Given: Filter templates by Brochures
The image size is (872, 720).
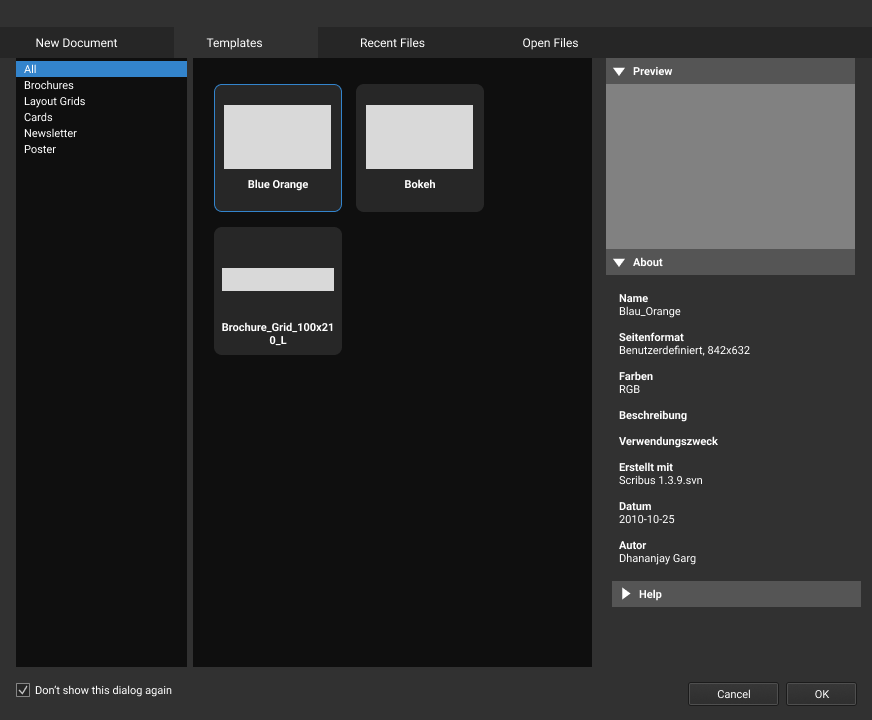Looking at the screenshot, I should tap(49, 86).
